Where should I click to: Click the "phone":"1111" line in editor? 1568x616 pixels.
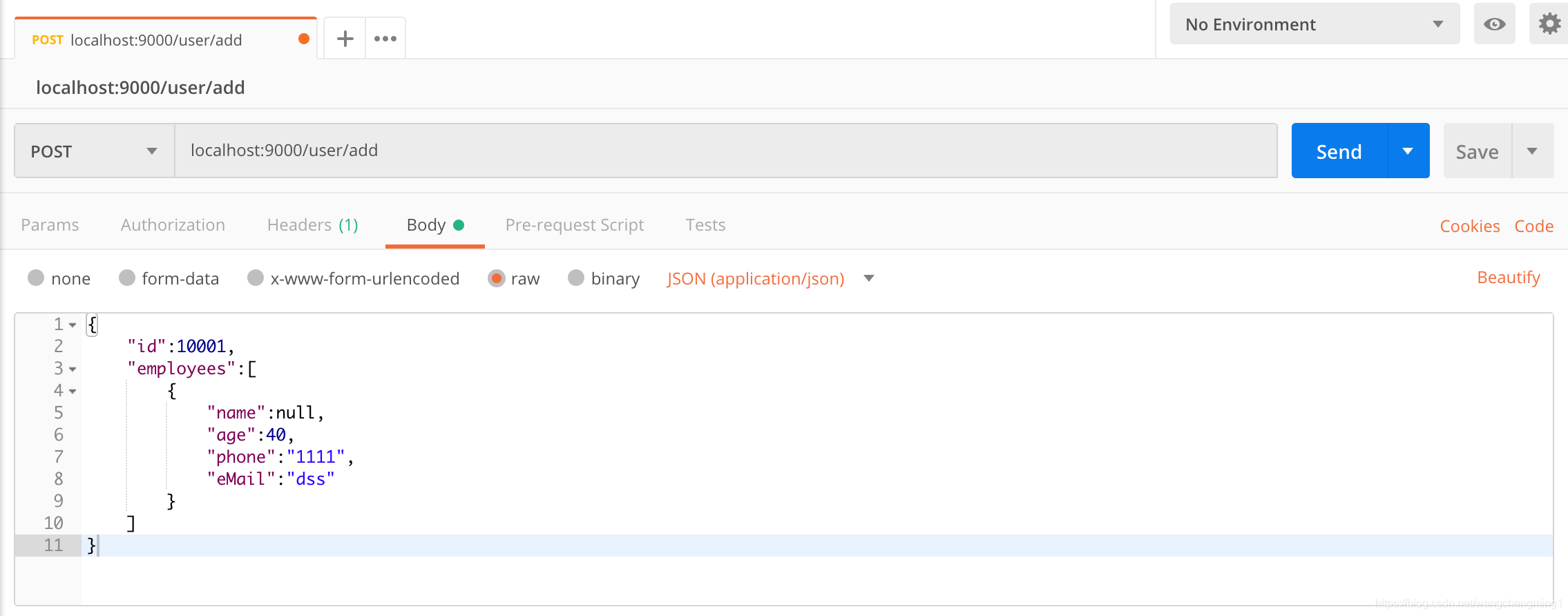tap(280, 457)
